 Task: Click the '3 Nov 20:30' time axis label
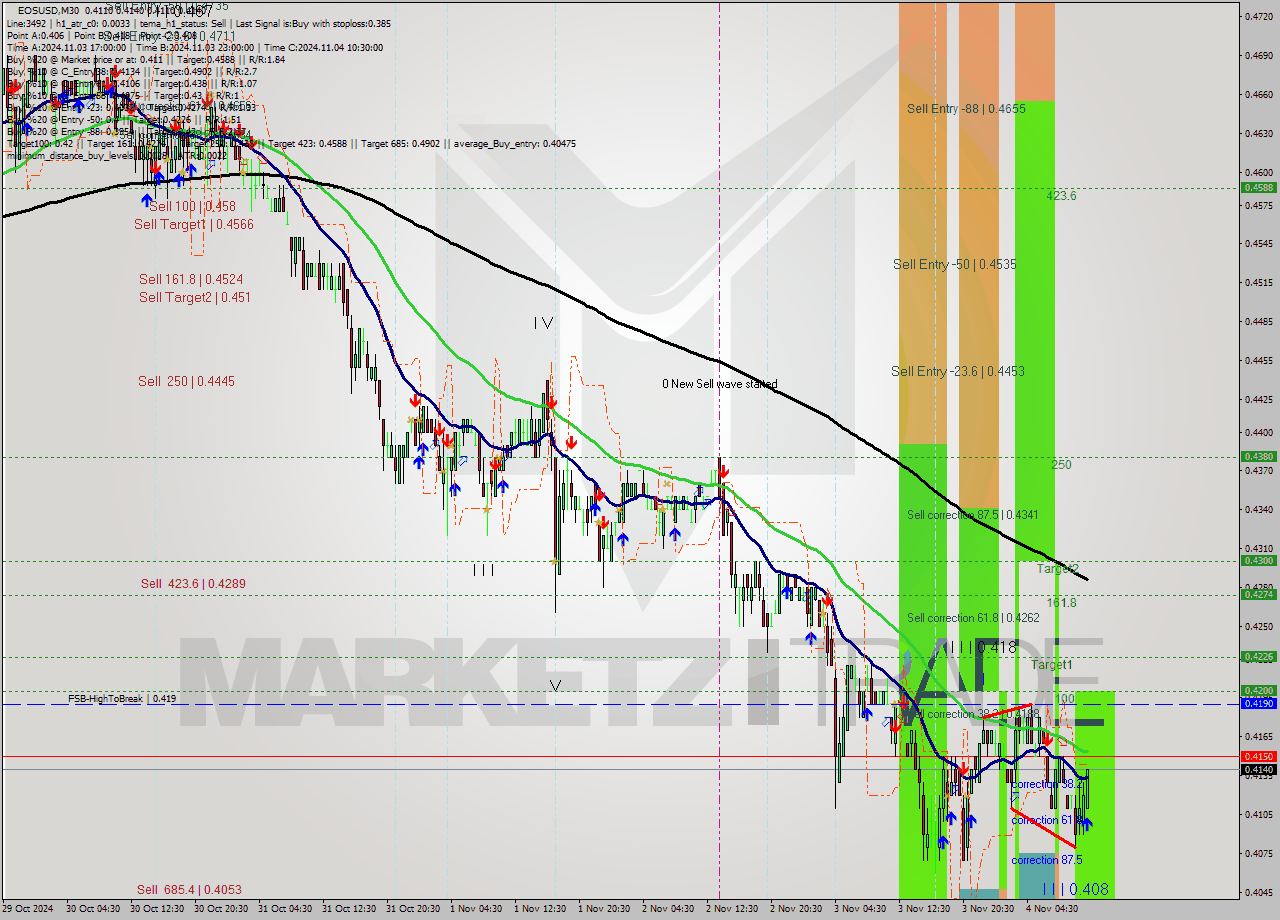(988, 909)
